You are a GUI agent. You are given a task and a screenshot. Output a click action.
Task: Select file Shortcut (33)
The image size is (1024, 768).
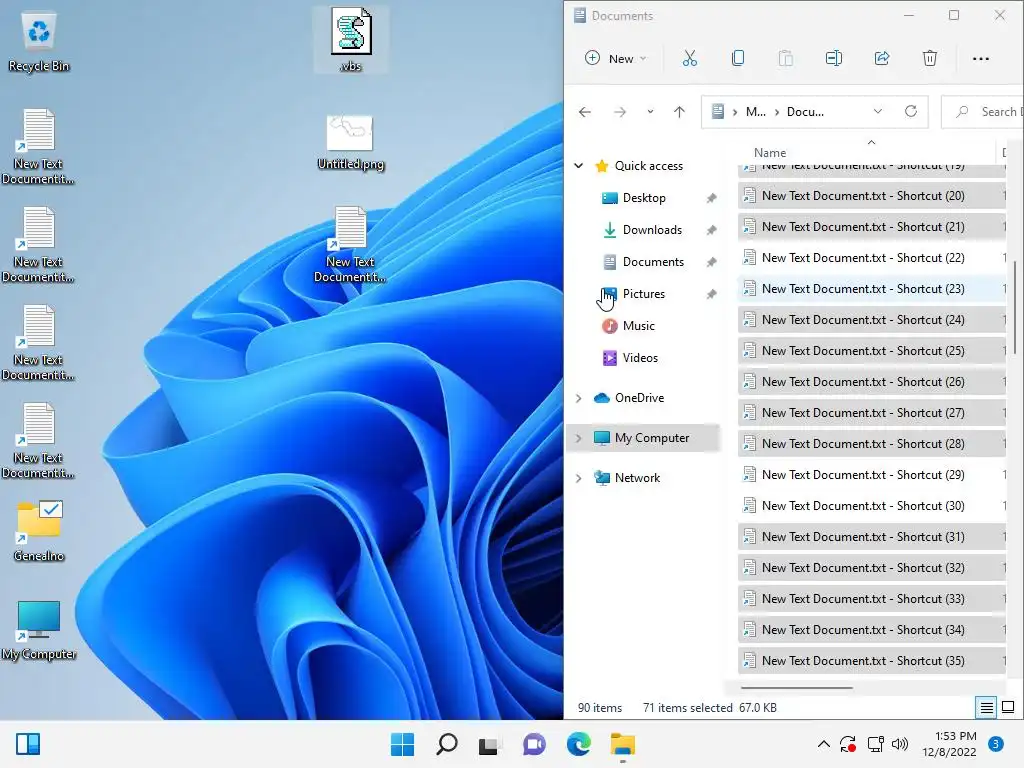coord(871,599)
